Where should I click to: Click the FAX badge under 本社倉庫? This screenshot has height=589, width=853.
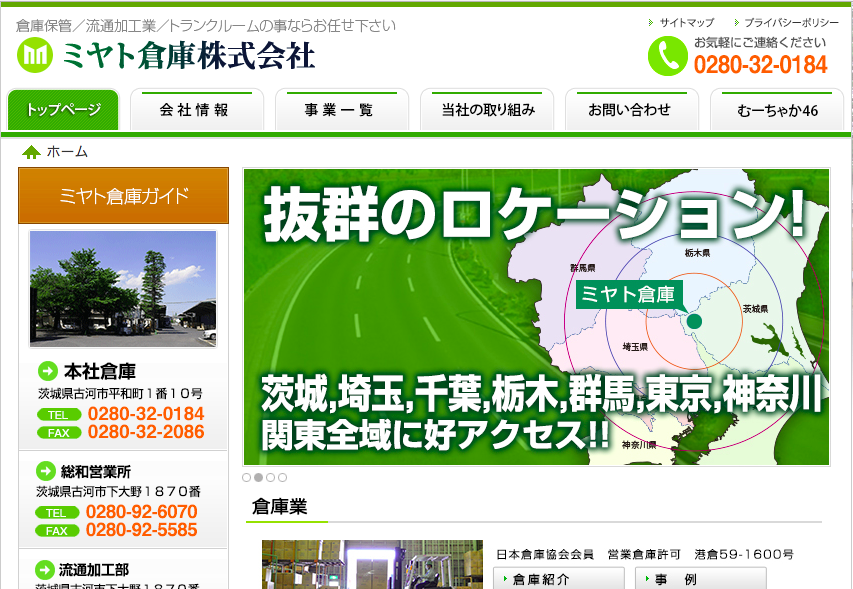click(59, 433)
